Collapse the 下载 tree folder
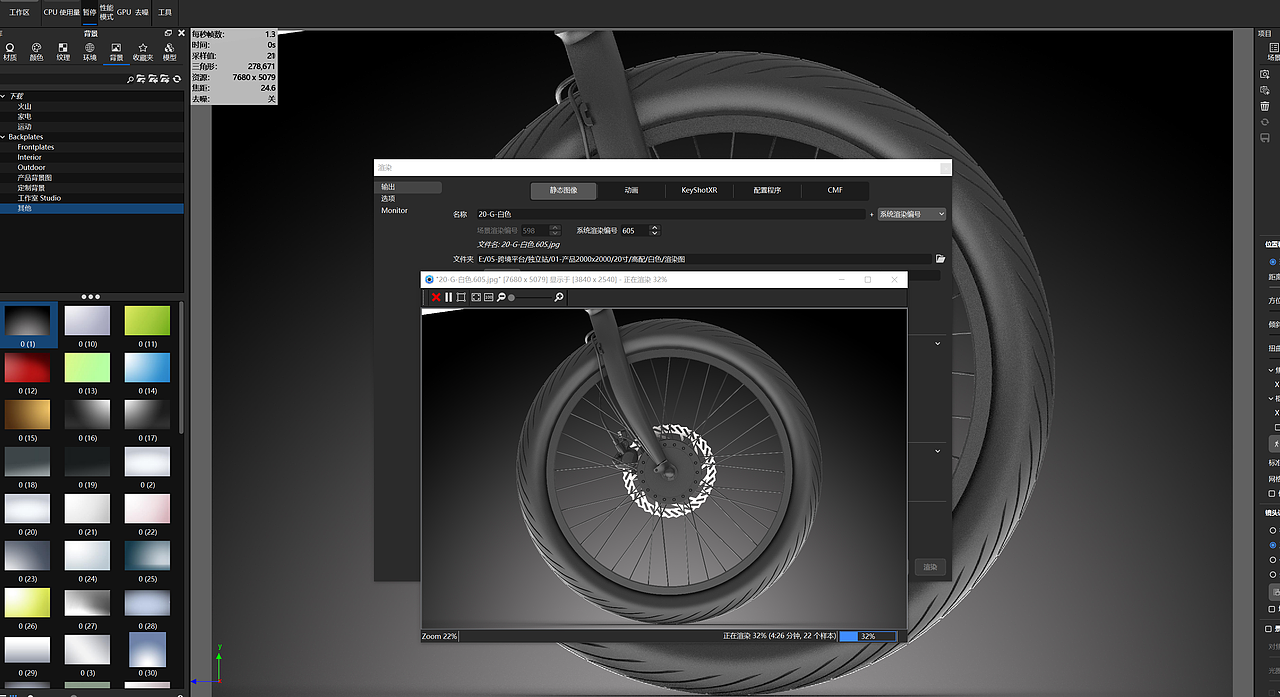 3,96
